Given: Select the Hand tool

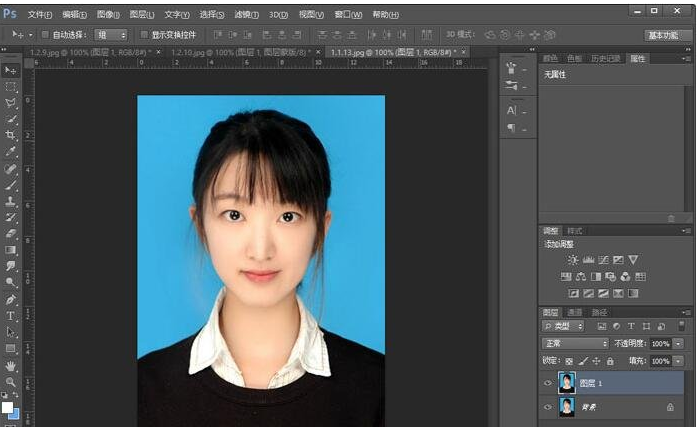Looking at the screenshot, I should tap(11, 366).
